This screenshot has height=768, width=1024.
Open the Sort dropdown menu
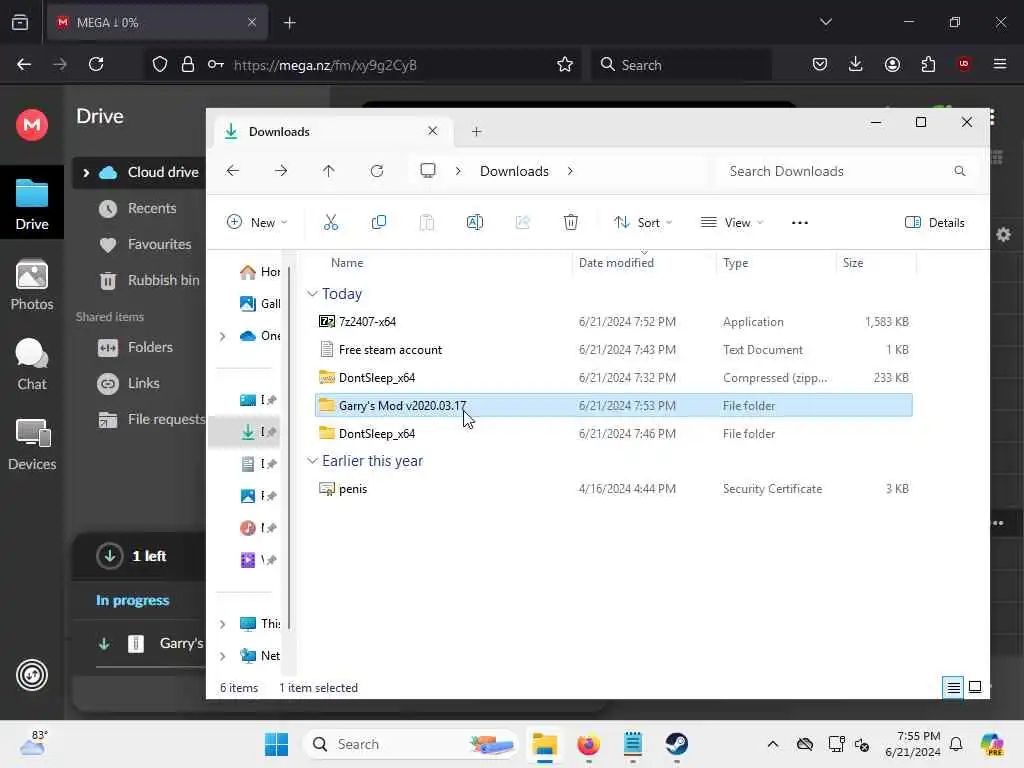pyautogui.click(x=643, y=223)
